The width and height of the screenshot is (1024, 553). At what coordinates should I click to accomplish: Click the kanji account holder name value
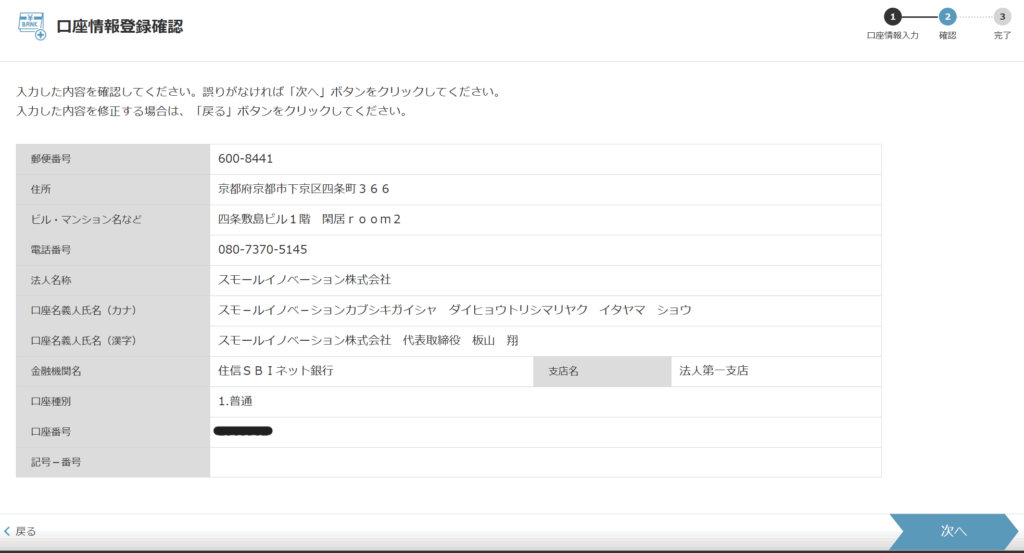point(382,340)
